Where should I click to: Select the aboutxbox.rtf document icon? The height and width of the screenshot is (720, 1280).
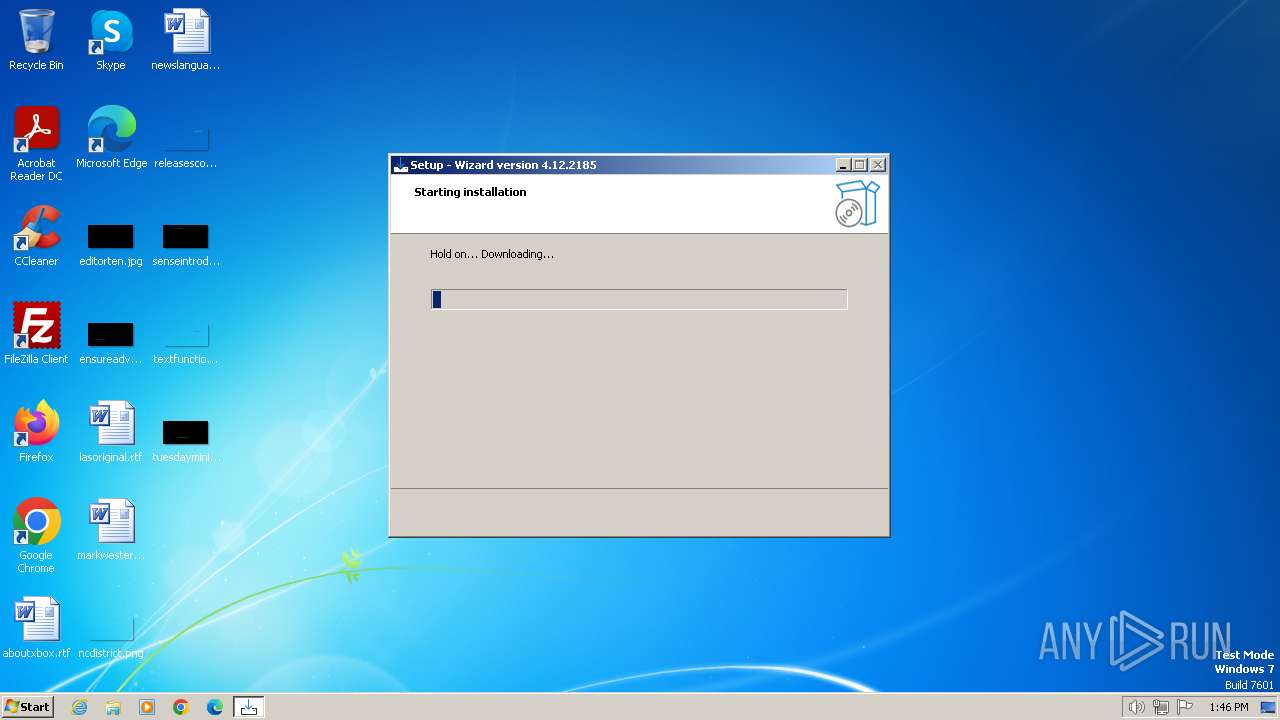pyautogui.click(x=36, y=627)
